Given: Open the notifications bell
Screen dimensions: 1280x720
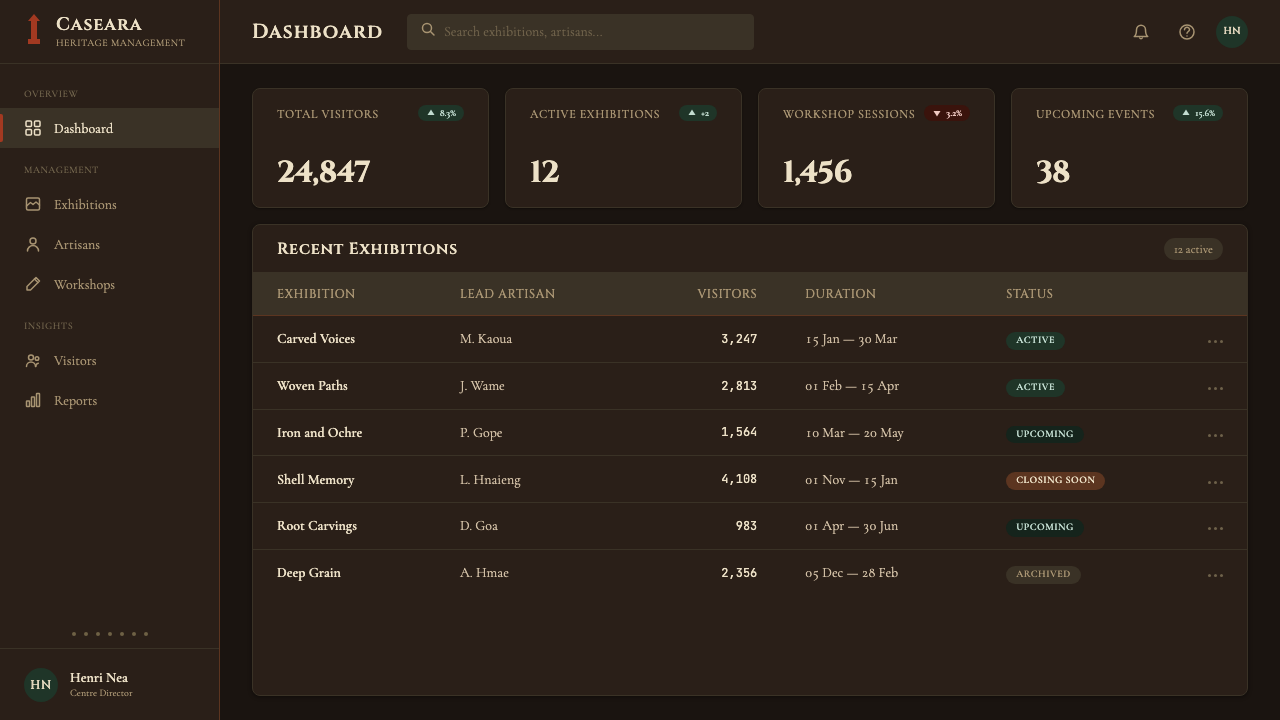Looking at the screenshot, I should (x=1141, y=32).
